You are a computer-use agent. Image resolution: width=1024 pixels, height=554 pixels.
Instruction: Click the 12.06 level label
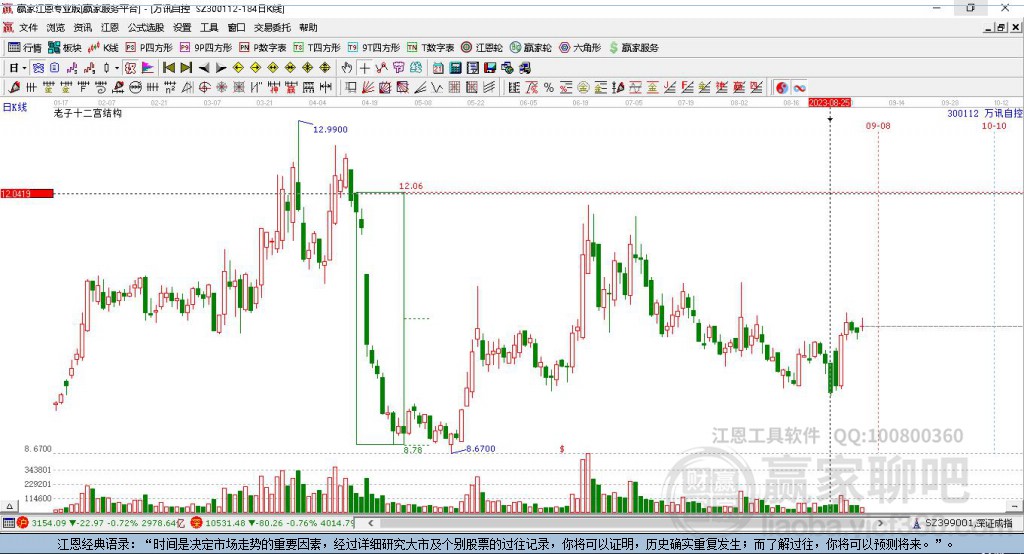(411, 186)
